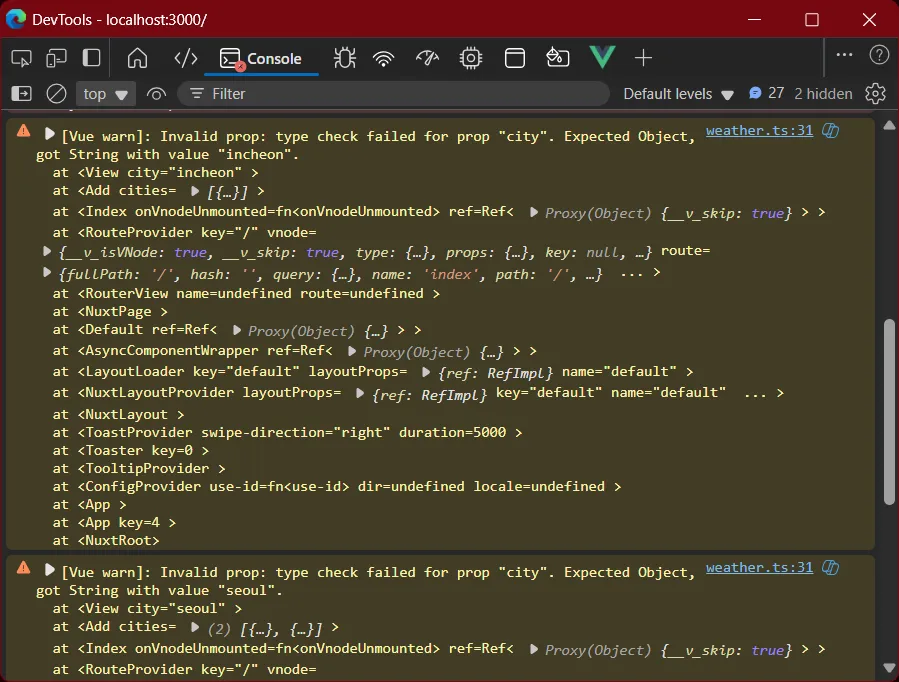Click the "2 hidden" messages label
Image resolution: width=899 pixels, height=682 pixels.
(x=823, y=93)
